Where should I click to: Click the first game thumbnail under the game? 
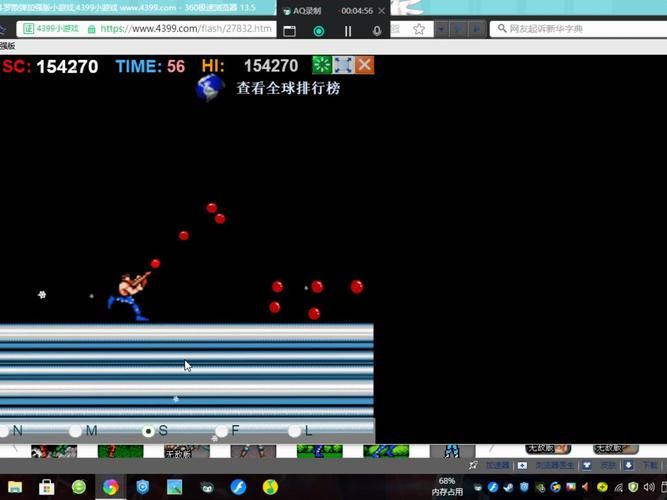[x=54, y=451]
